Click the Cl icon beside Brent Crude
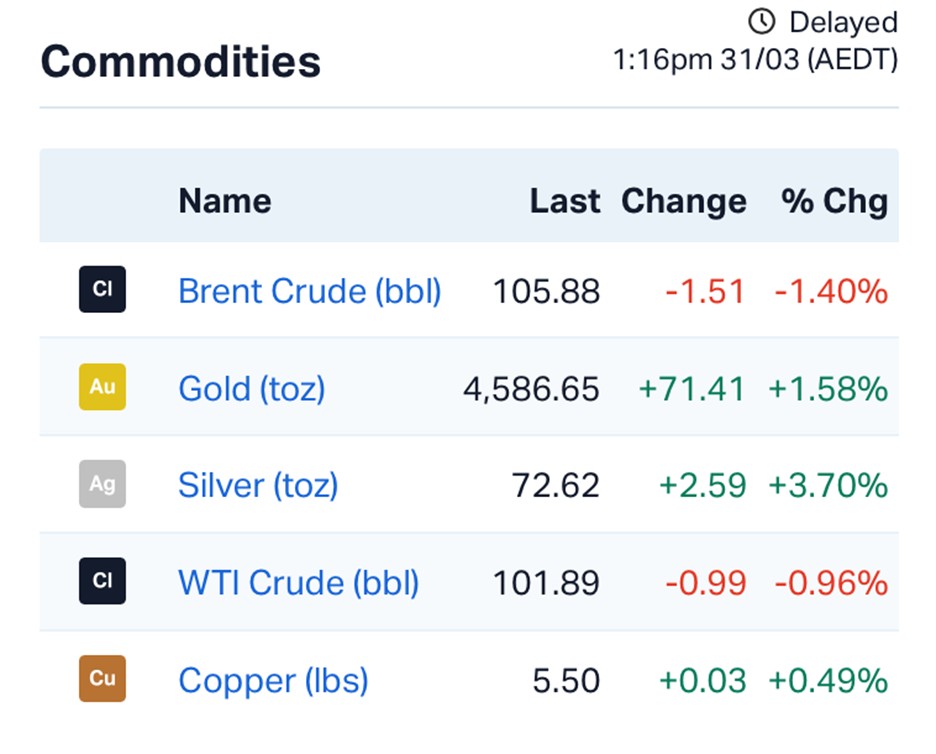 [x=102, y=290]
